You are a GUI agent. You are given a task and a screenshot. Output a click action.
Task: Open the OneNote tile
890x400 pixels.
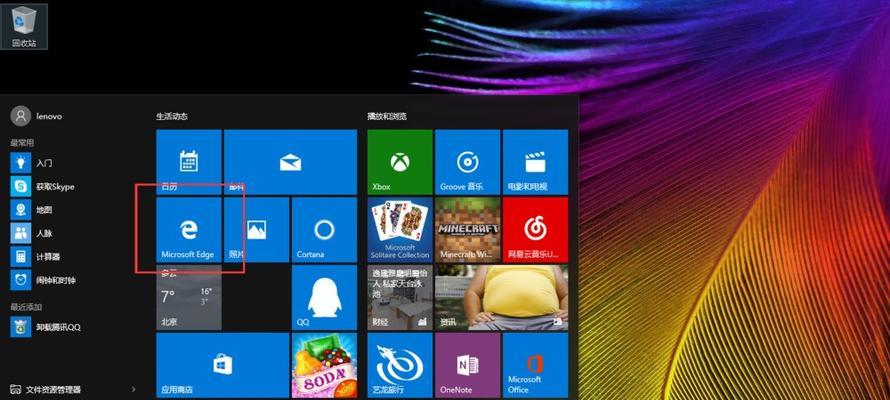click(x=467, y=365)
